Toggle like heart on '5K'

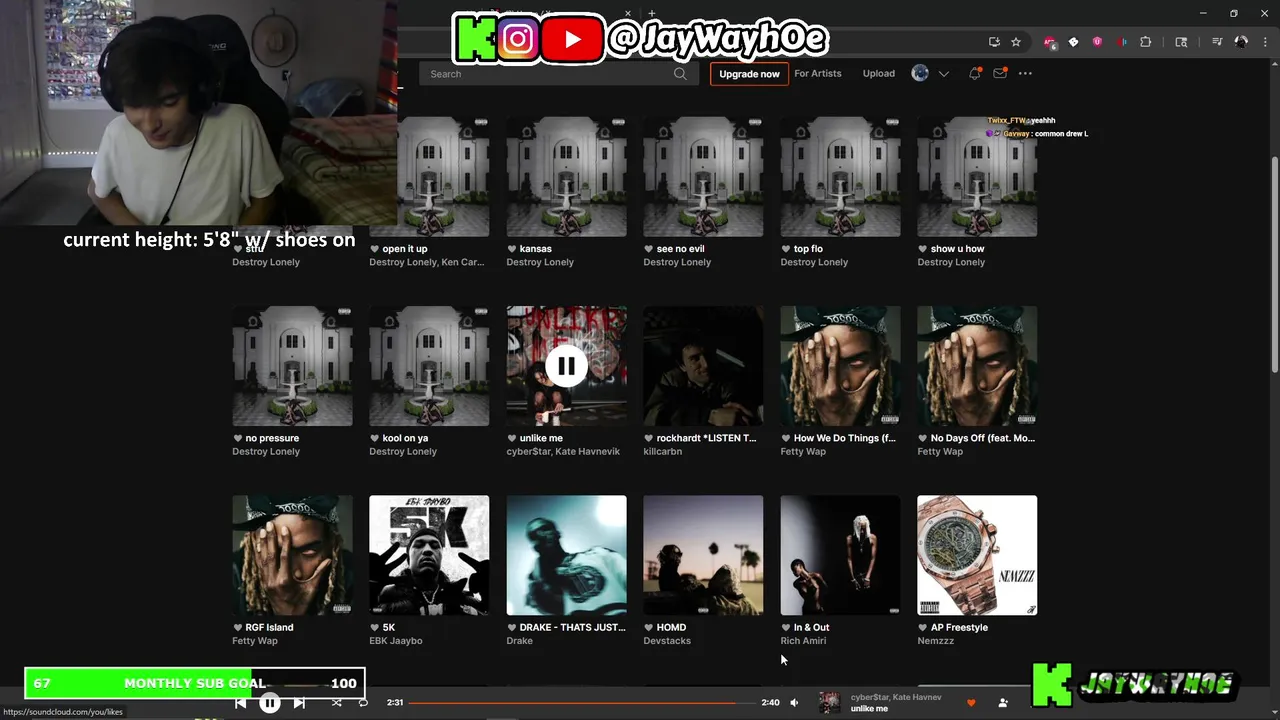(375, 627)
